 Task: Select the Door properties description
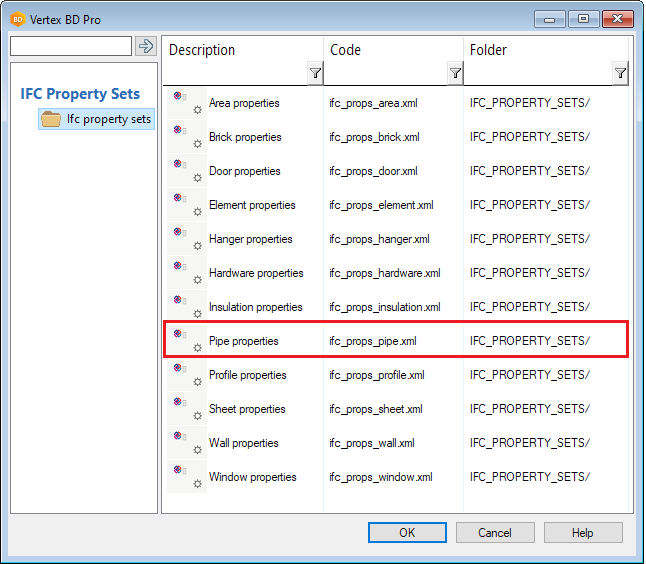coord(245,171)
